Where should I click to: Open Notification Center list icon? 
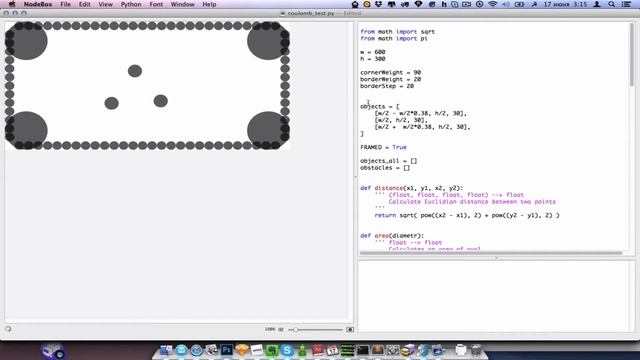pyautogui.click(x=627, y=4)
